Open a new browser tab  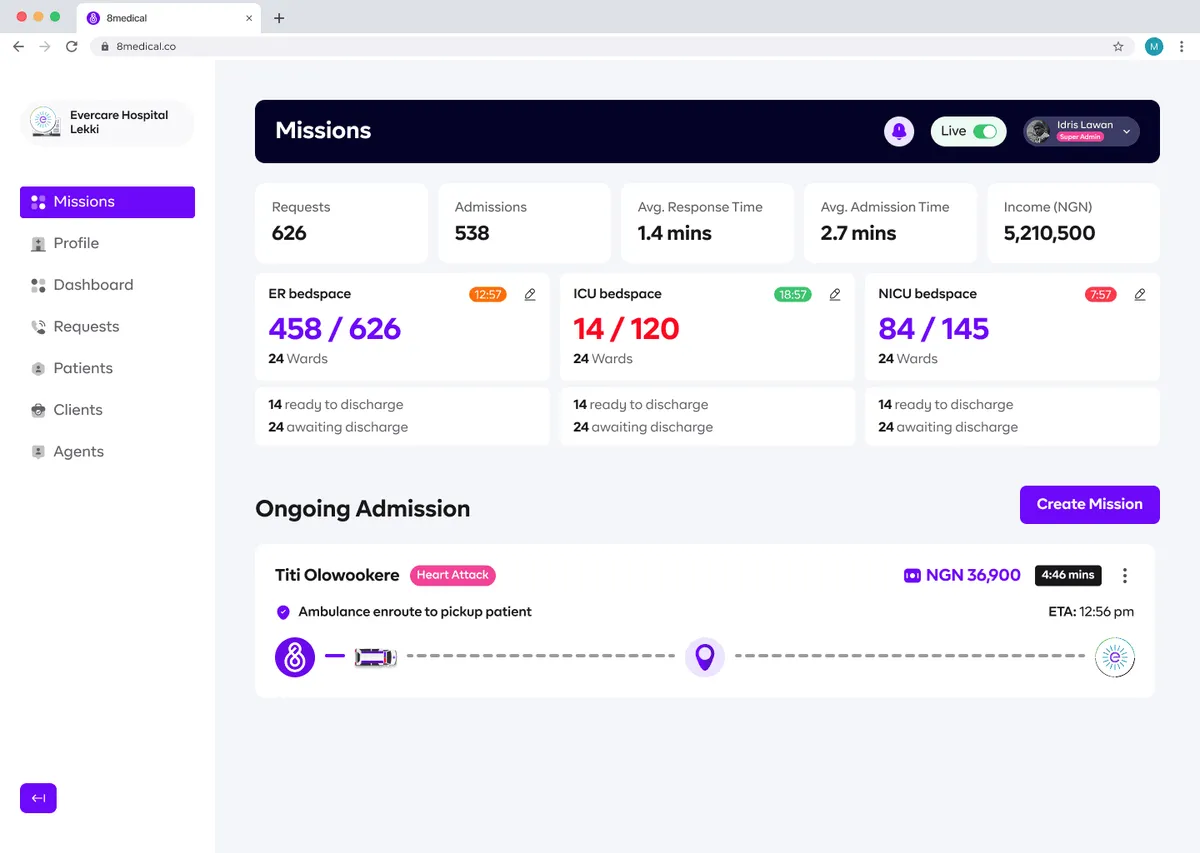[279, 18]
